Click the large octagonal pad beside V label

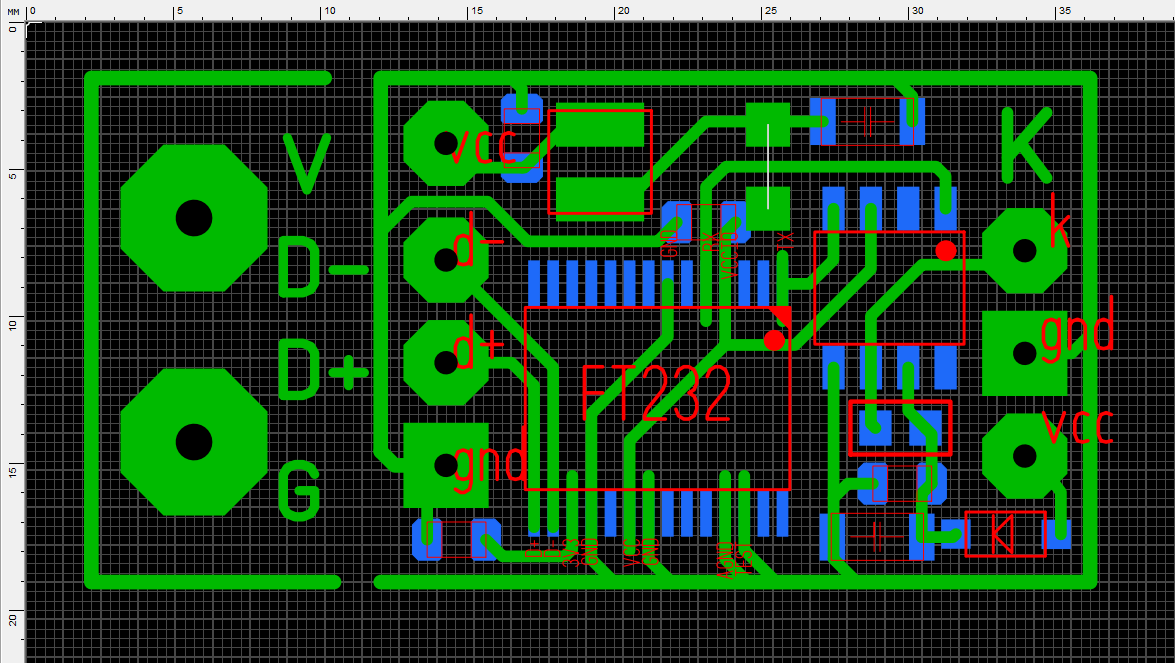tap(193, 218)
